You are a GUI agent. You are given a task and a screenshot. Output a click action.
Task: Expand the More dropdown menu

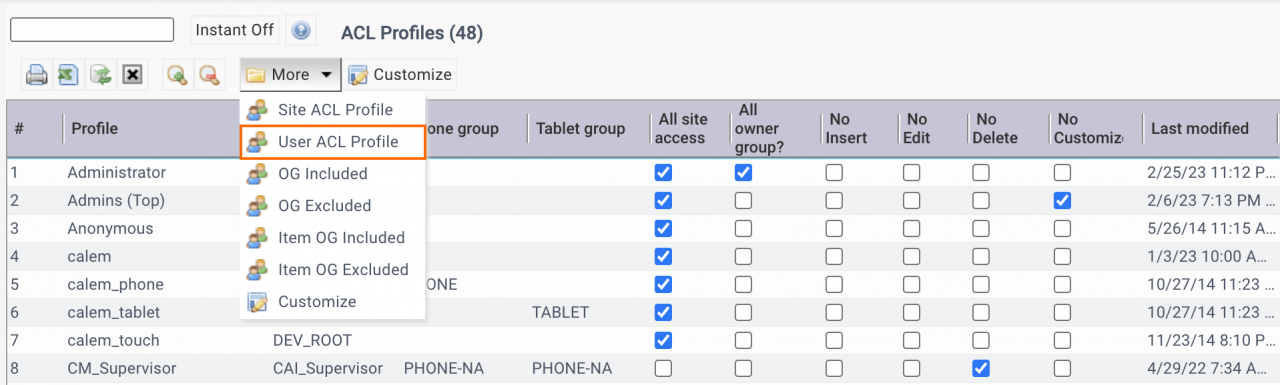[290, 74]
